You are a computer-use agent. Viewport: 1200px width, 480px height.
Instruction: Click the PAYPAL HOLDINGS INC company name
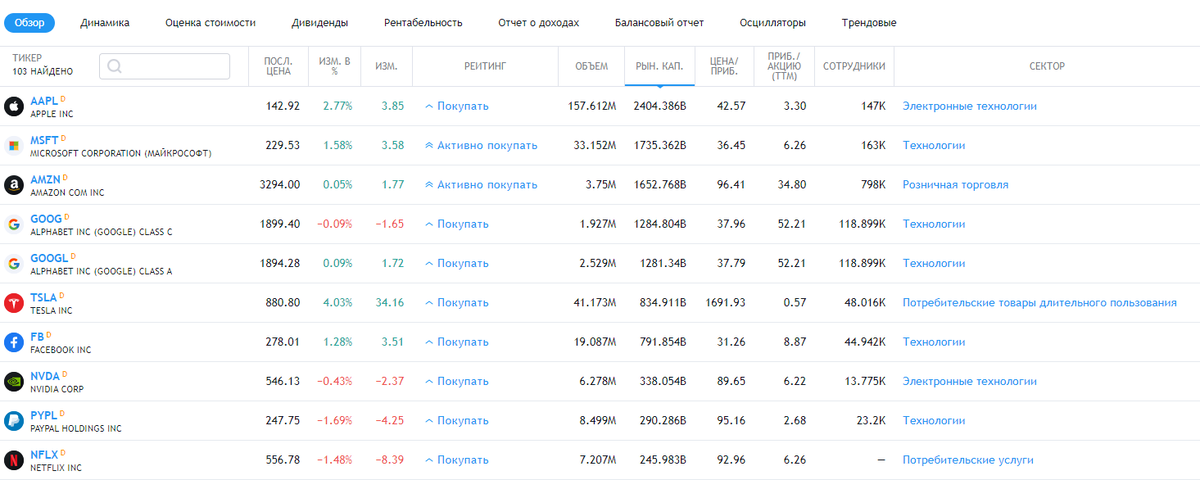point(76,429)
